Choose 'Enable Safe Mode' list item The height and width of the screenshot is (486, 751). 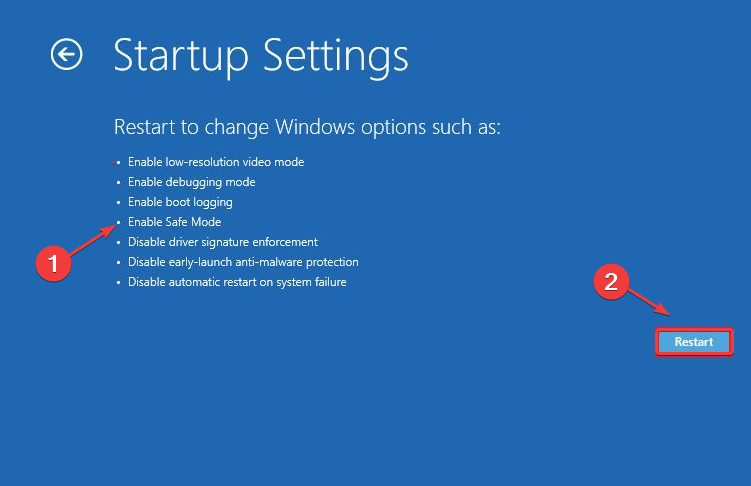(174, 222)
